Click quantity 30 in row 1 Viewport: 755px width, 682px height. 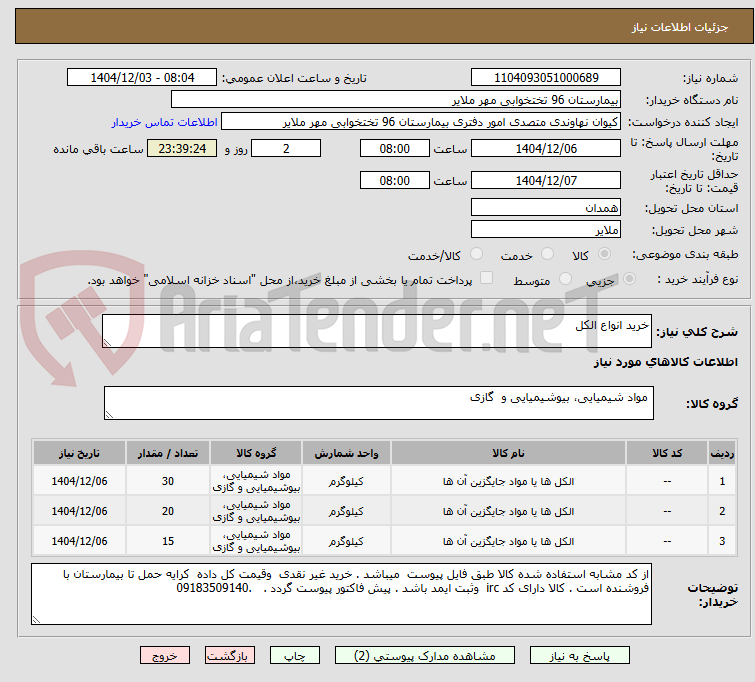coord(168,481)
